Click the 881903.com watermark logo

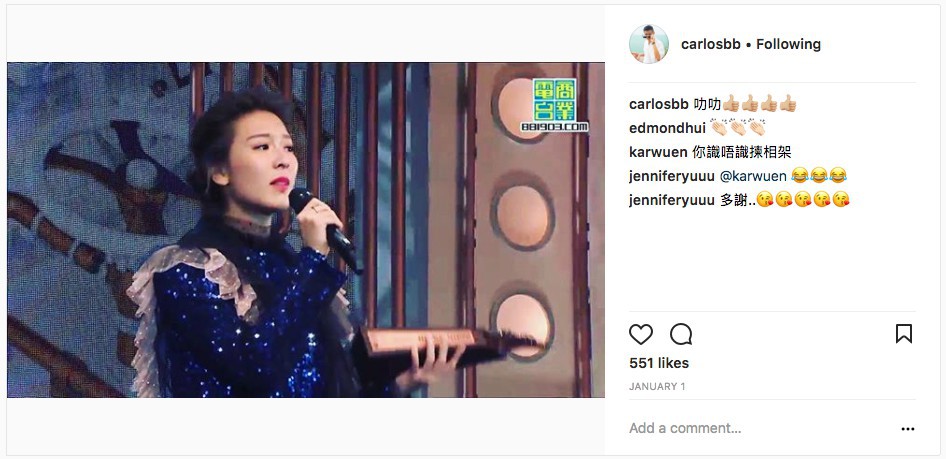point(555,104)
